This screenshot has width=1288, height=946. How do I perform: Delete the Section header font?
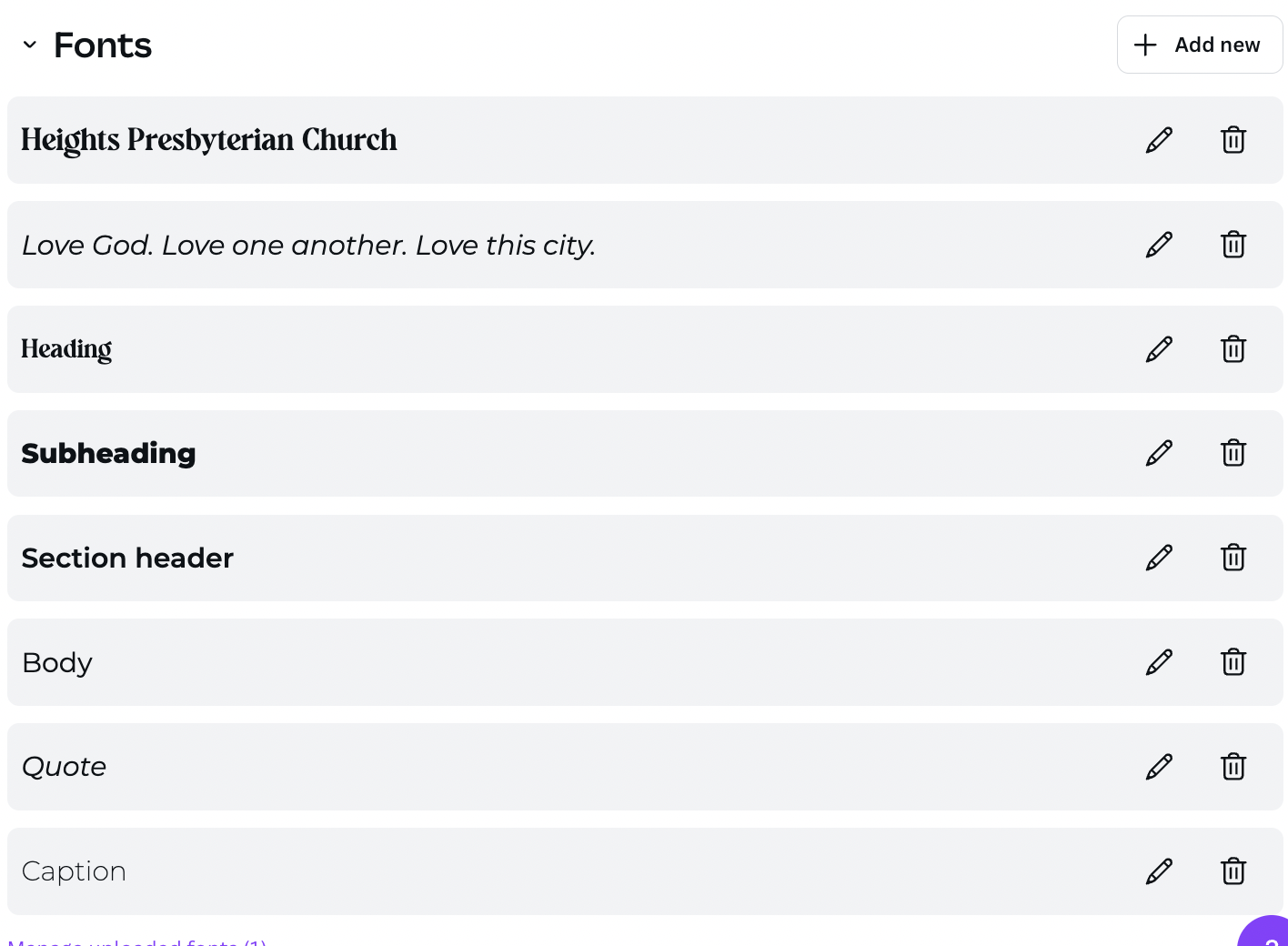click(x=1233, y=558)
